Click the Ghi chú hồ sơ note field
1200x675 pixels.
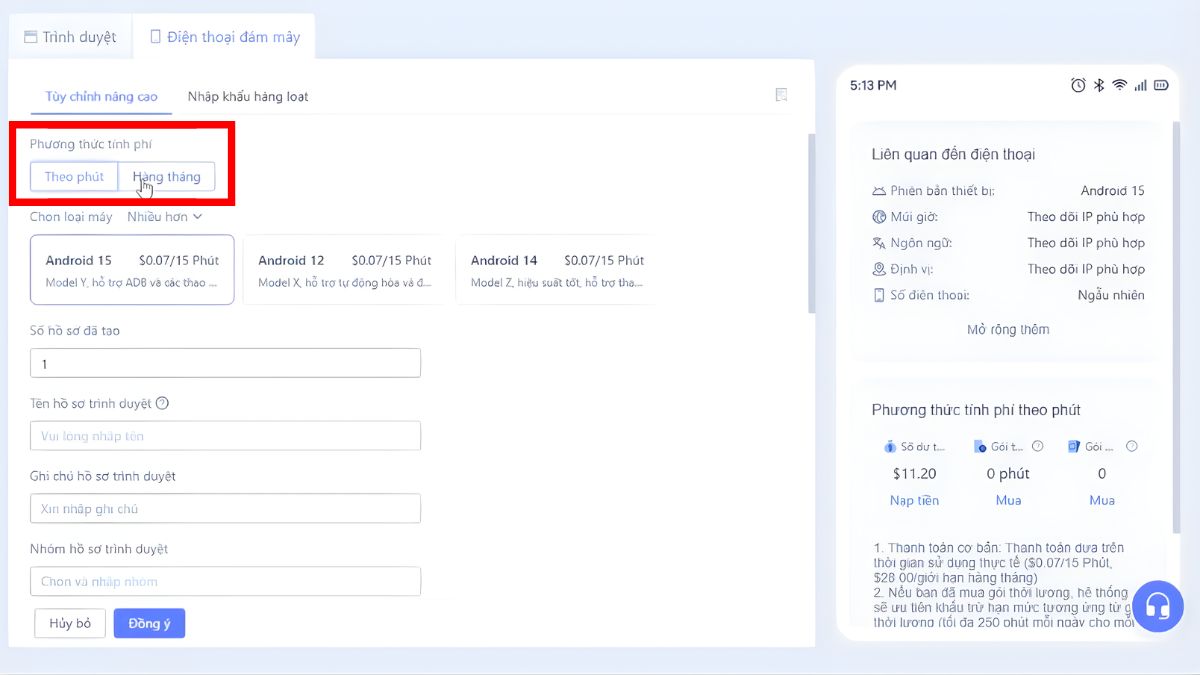225,508
